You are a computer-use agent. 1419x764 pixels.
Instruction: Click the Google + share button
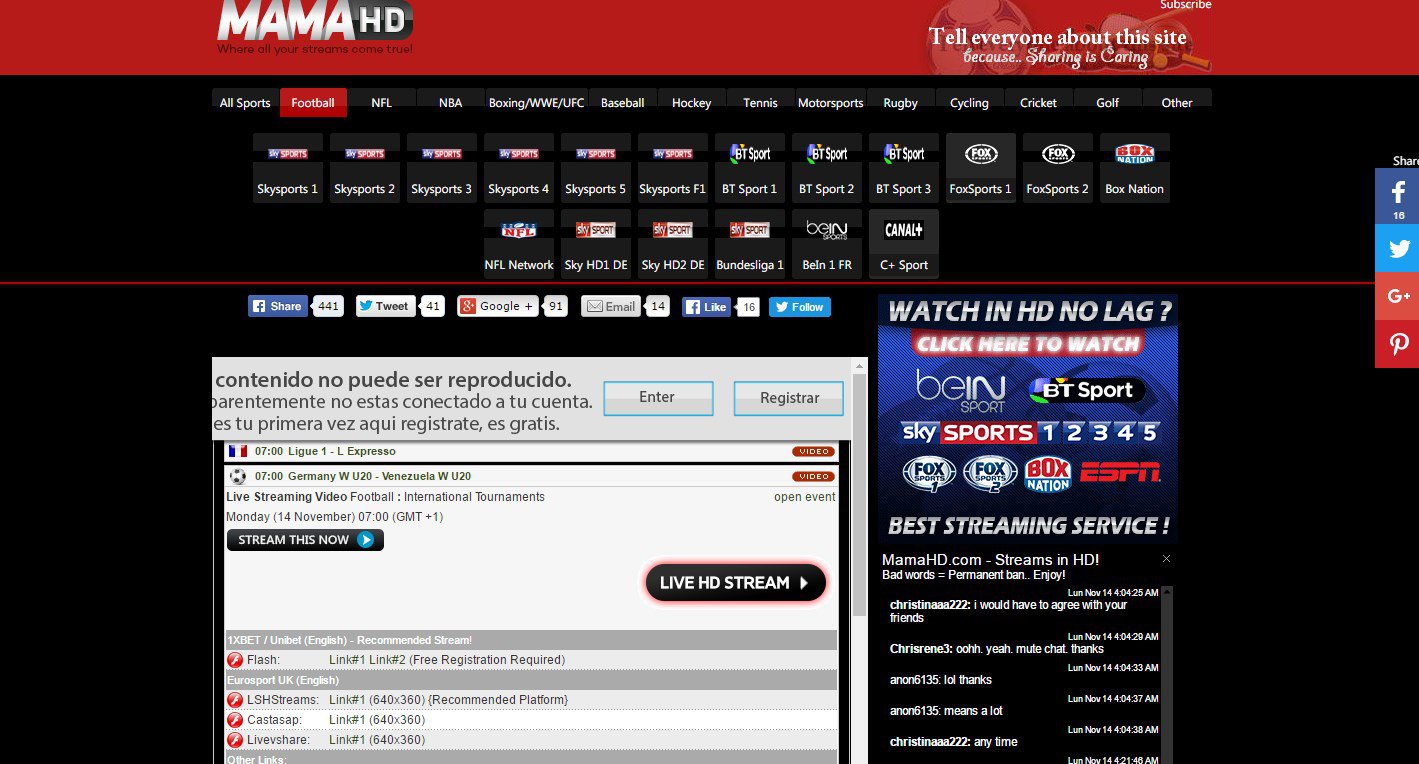coord(496,307)
